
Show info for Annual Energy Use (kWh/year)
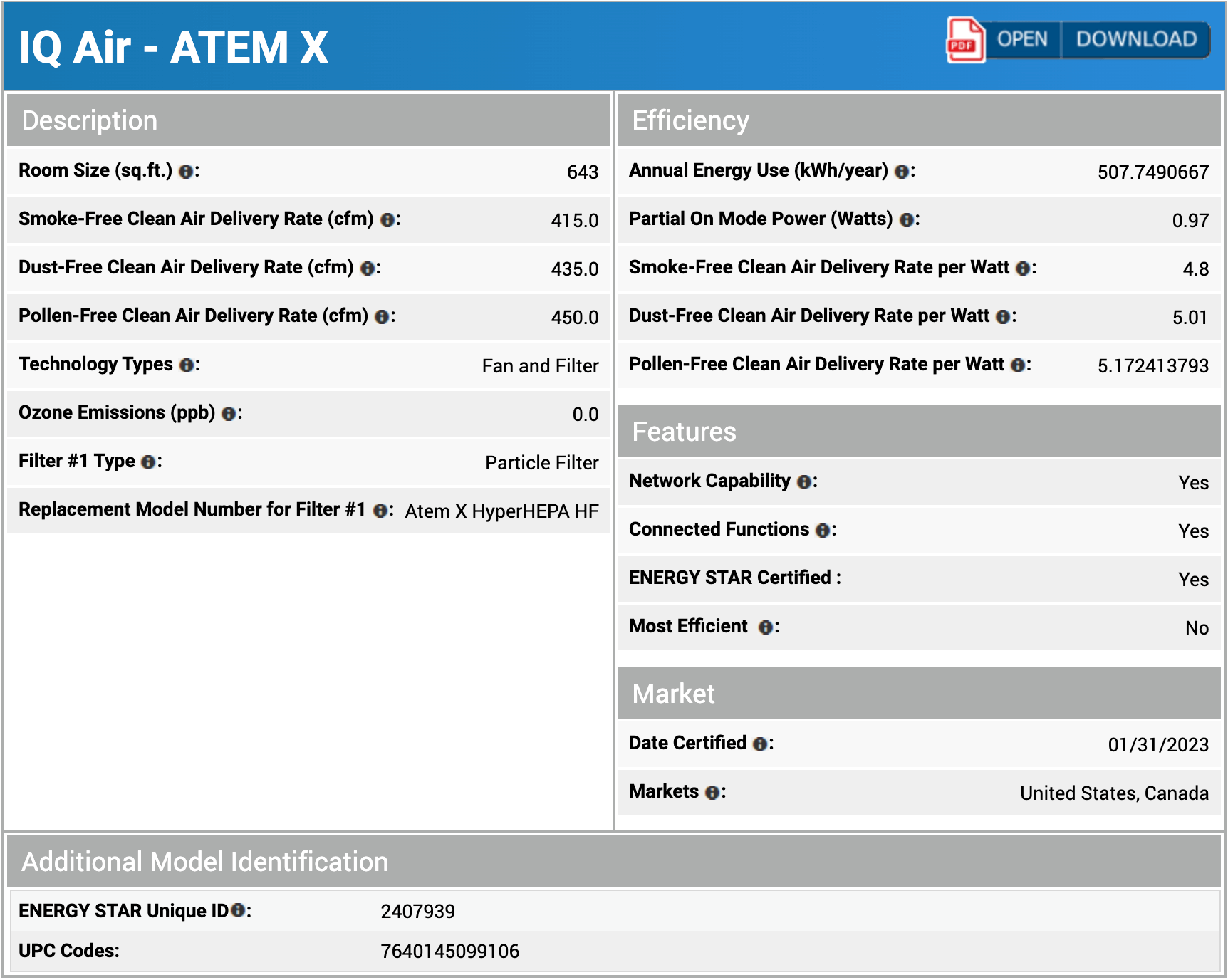(x=902, y=172)
